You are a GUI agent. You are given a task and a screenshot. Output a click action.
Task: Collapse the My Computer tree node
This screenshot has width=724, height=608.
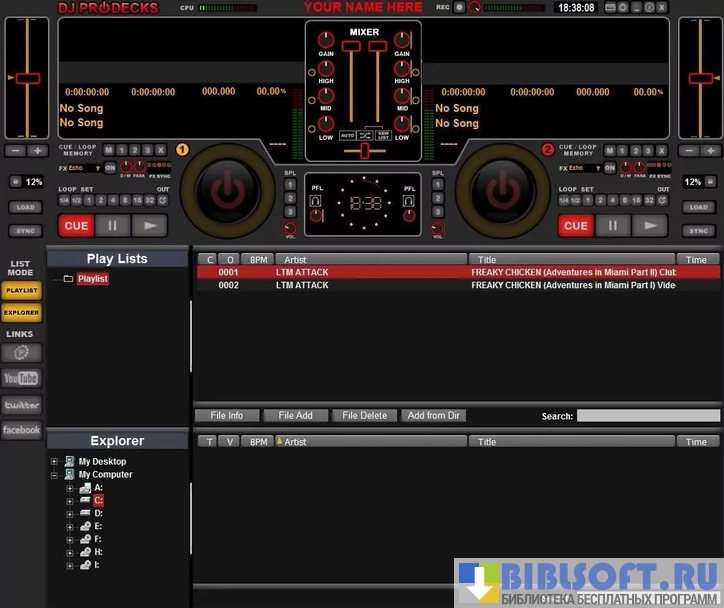[55, 475]
